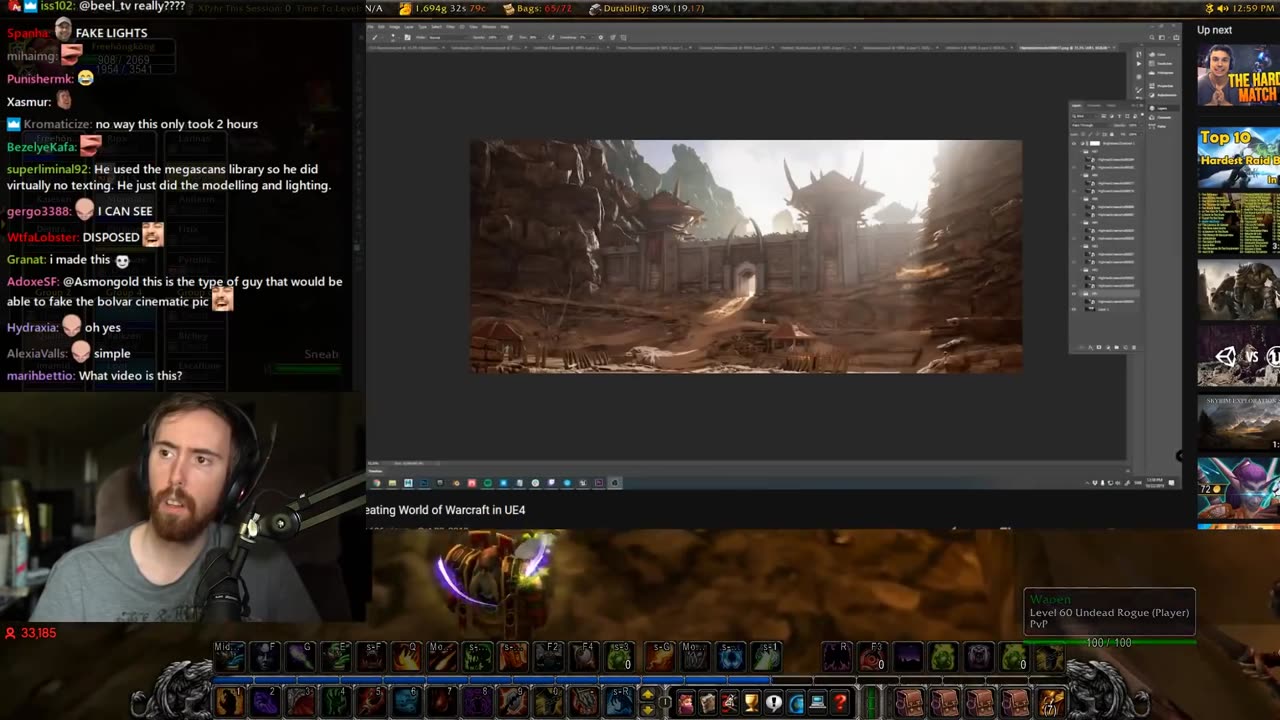Use the item bound to F3

[873, 656]
